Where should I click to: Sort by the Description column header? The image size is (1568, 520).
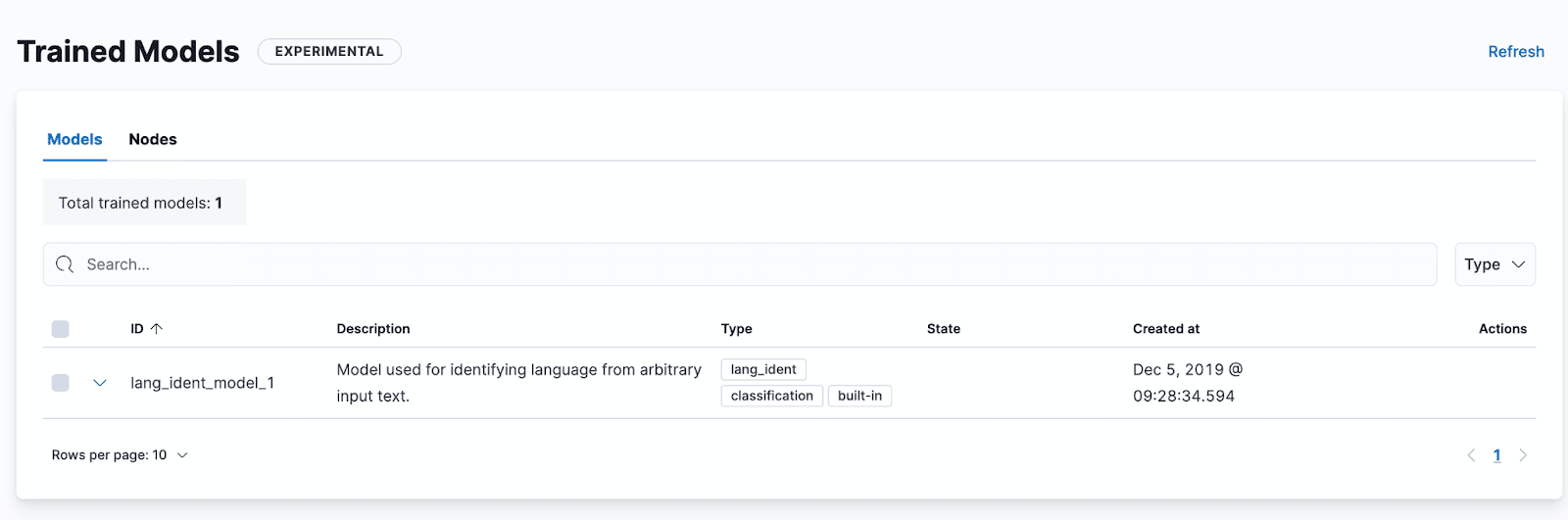[x=373, y=329]
